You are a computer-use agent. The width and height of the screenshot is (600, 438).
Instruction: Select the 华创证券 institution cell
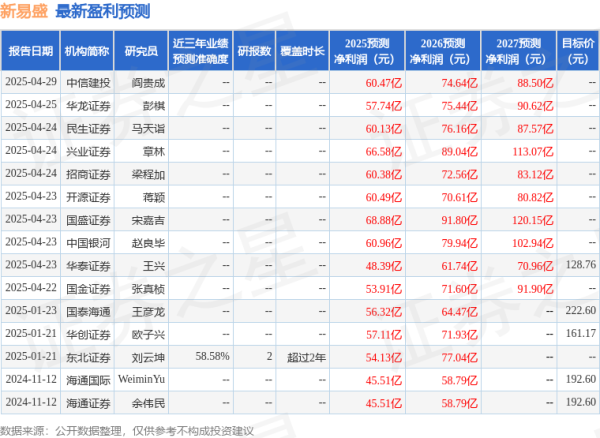(88, 335)
